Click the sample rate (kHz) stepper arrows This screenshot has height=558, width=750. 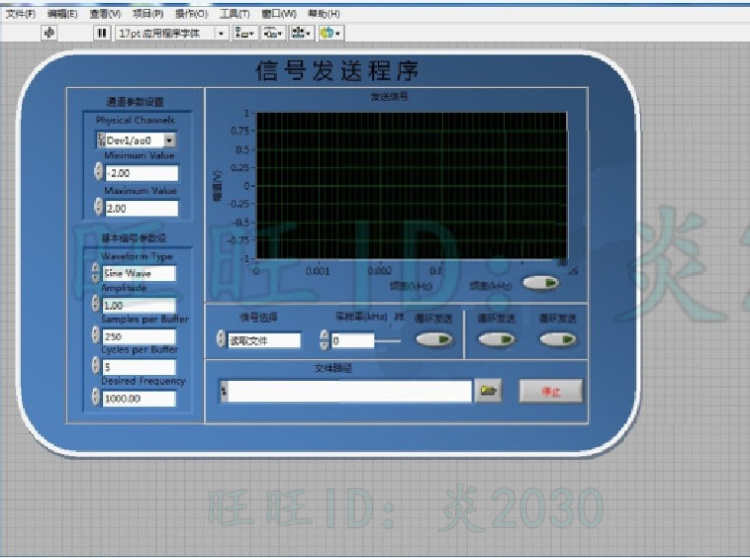coord(324,339)
